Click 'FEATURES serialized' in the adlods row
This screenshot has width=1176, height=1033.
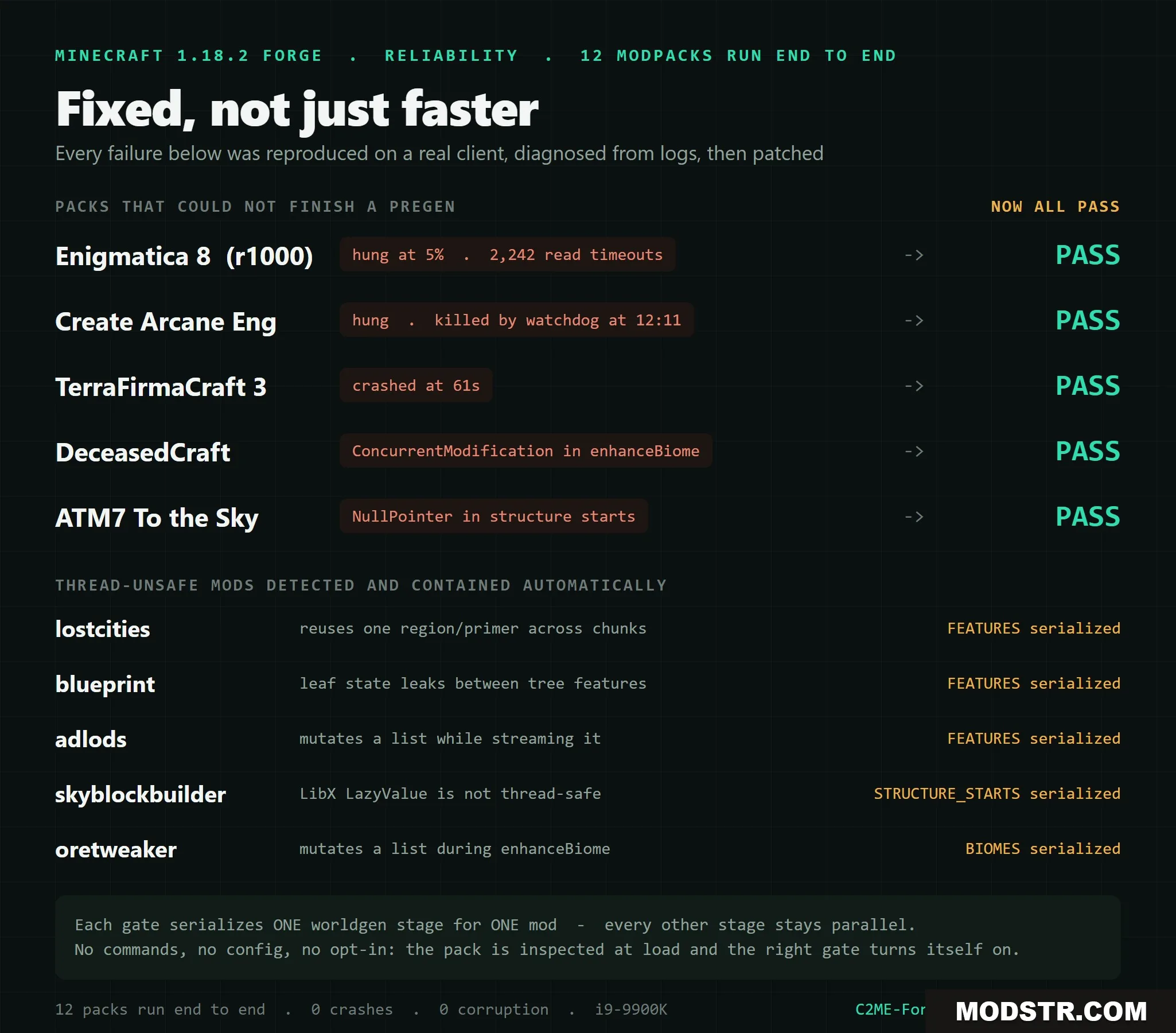pos(1034,739)
